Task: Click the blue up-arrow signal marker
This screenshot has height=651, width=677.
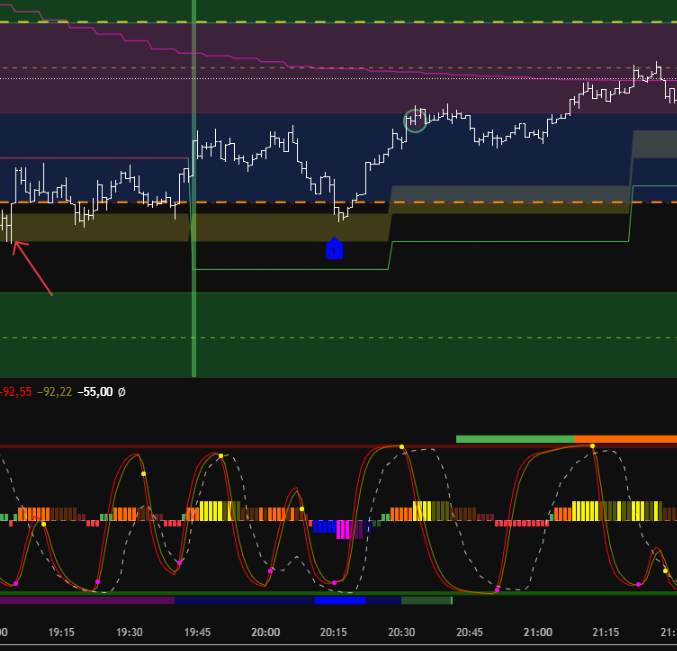Action: [334, 249]
